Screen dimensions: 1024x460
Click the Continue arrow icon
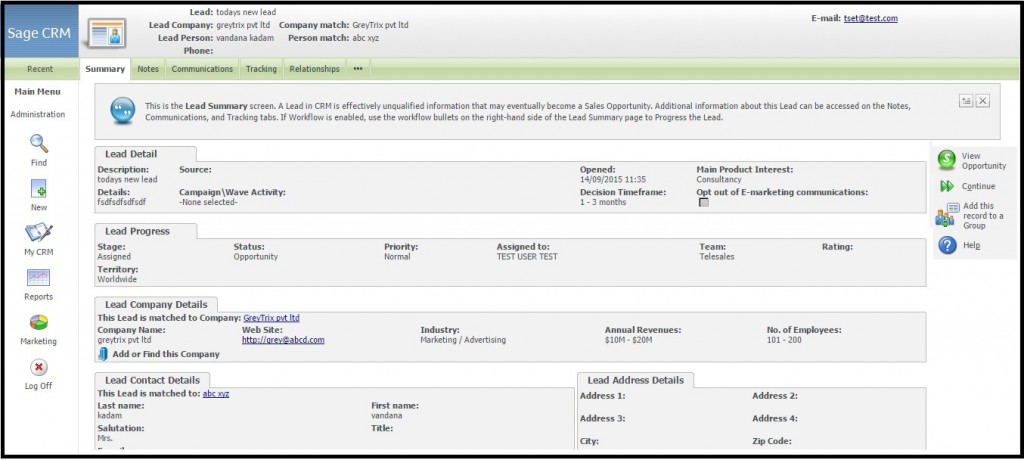pyautogui.click(x=946, y=187)
